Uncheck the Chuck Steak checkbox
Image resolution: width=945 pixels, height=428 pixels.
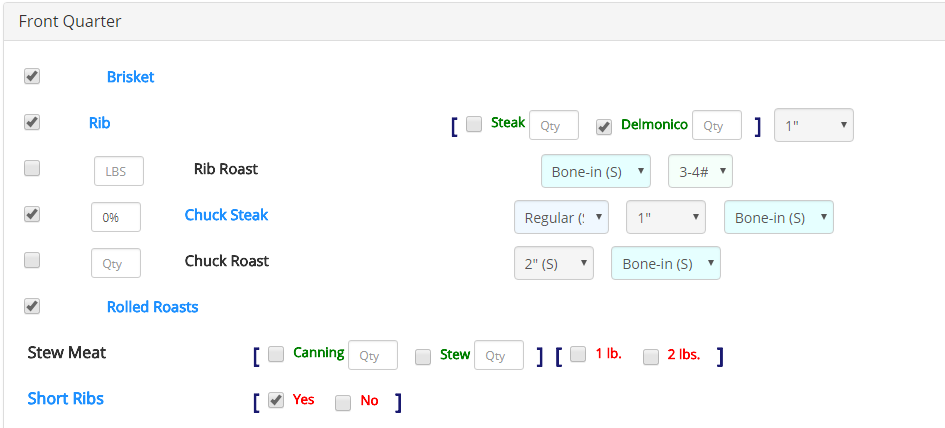(x=32, y=214)
